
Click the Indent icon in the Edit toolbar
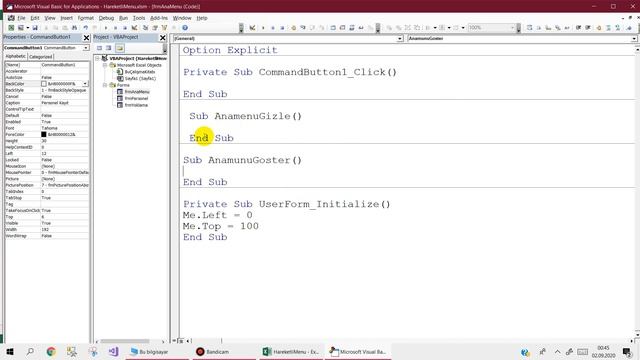578,28
